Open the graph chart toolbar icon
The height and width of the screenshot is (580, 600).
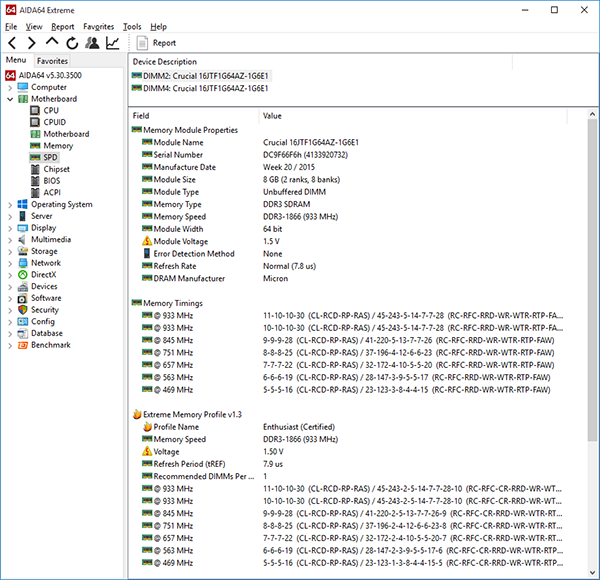point(112,43)
